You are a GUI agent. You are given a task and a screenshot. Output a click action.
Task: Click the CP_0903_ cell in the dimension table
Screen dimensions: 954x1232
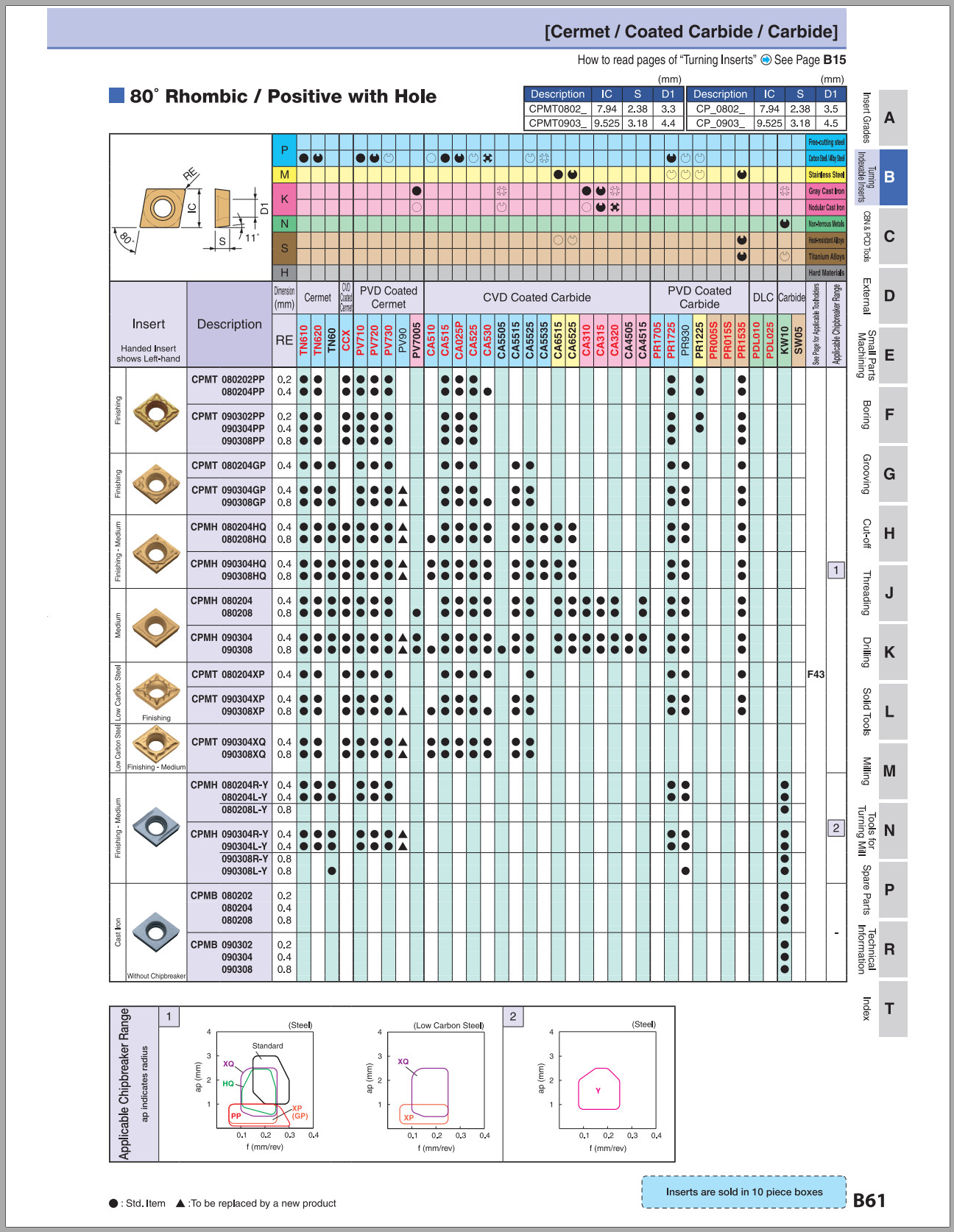(721, 124)
